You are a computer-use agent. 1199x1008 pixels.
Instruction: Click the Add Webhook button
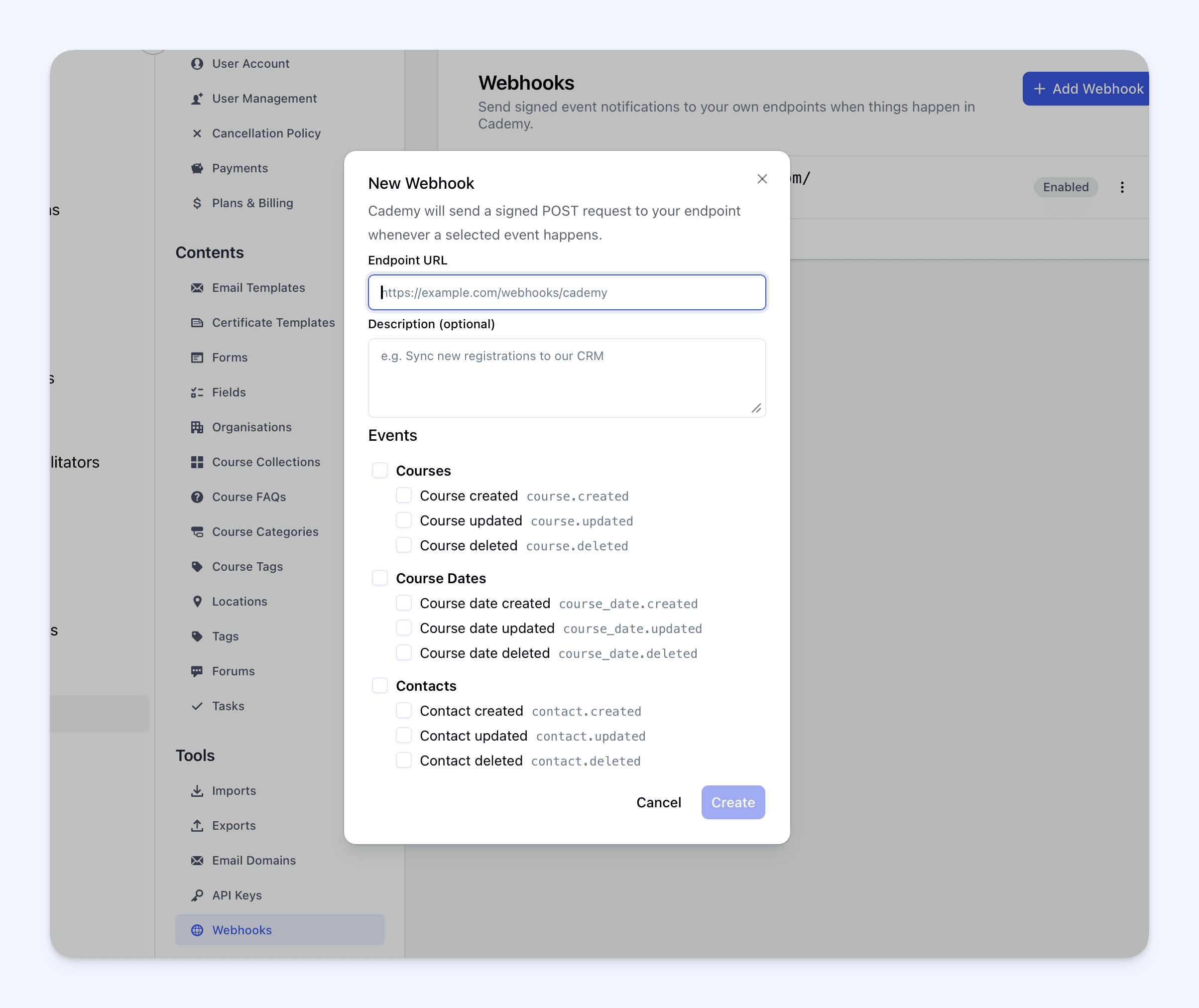pyautogui.click(x=1085, y=89)
